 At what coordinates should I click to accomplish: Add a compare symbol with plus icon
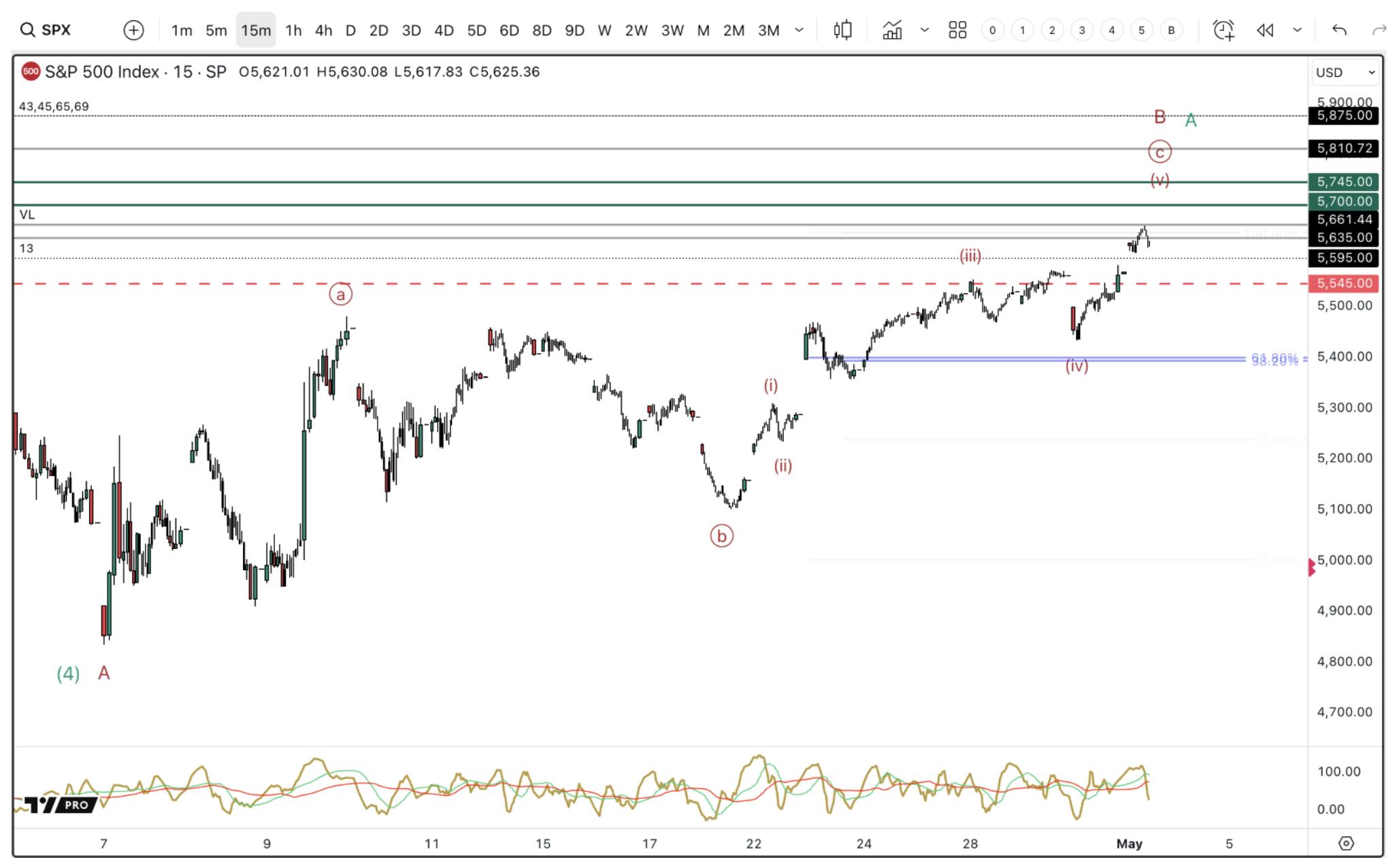click(x=133, y=30)
